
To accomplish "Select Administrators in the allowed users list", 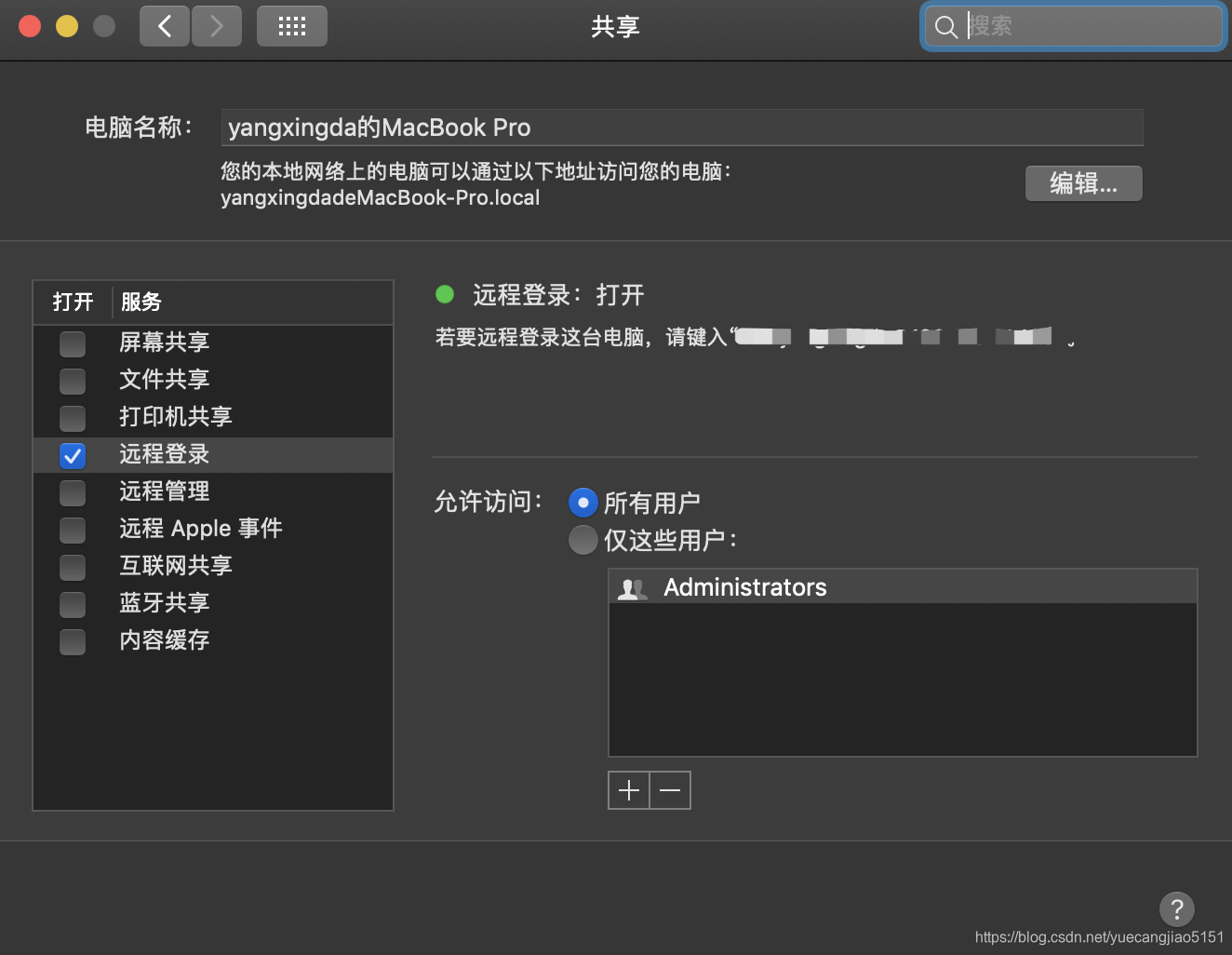I will coord(744,587).
